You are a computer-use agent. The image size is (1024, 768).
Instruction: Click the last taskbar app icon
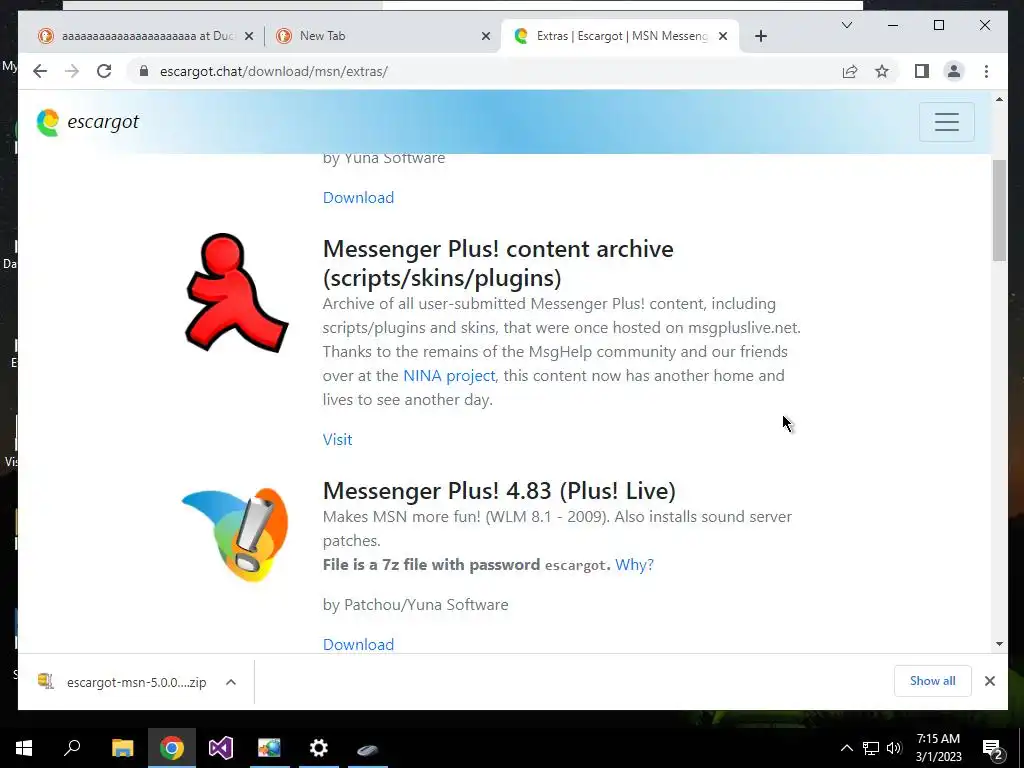point(368,749)
